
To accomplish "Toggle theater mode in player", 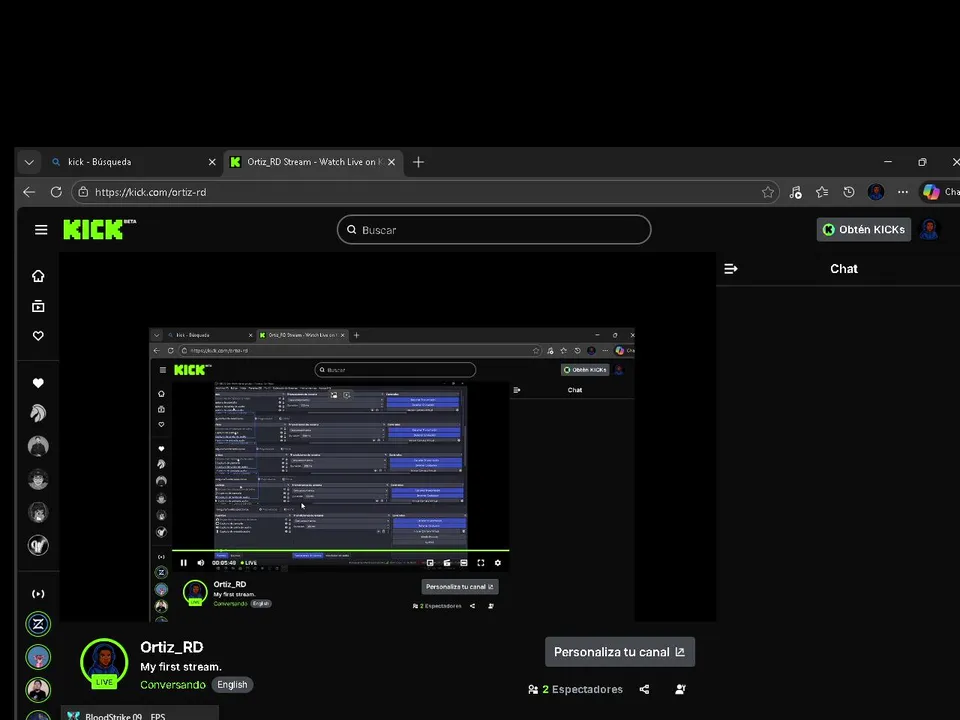I will (x=464, y=563).
